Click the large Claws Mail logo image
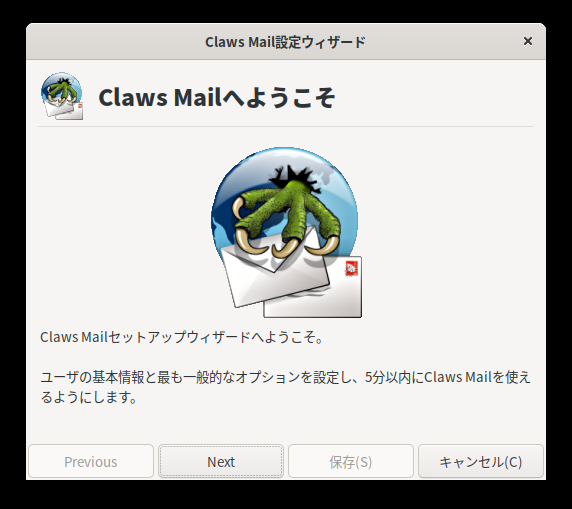 [x=286, y=232]
